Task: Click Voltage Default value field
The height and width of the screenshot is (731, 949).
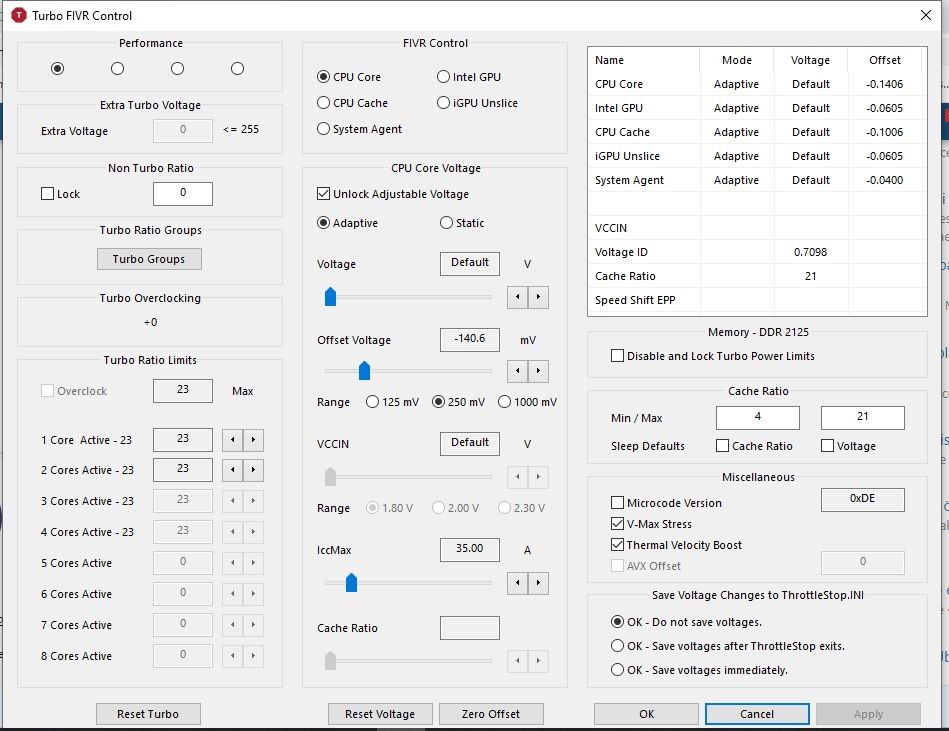Action: point(470,264)
